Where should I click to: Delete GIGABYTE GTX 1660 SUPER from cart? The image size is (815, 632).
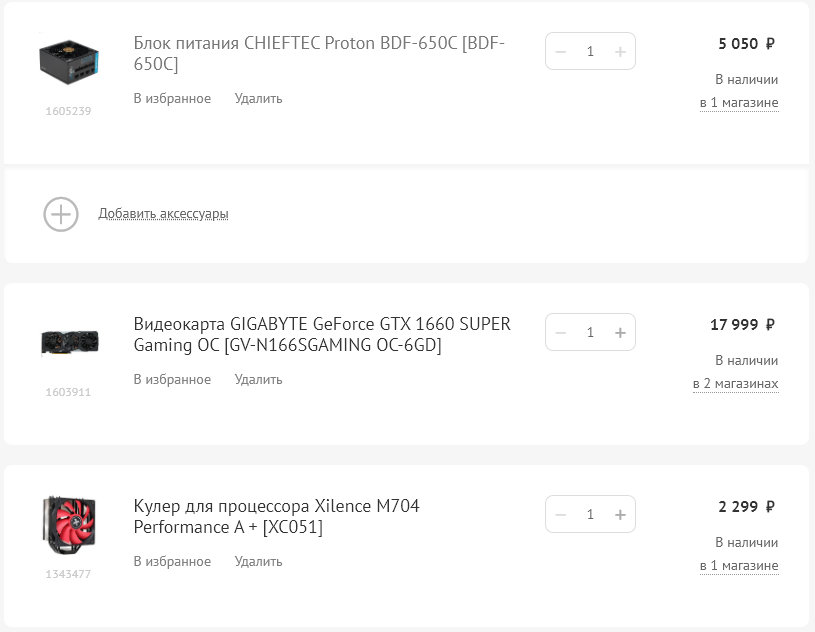tap(258, 380)
